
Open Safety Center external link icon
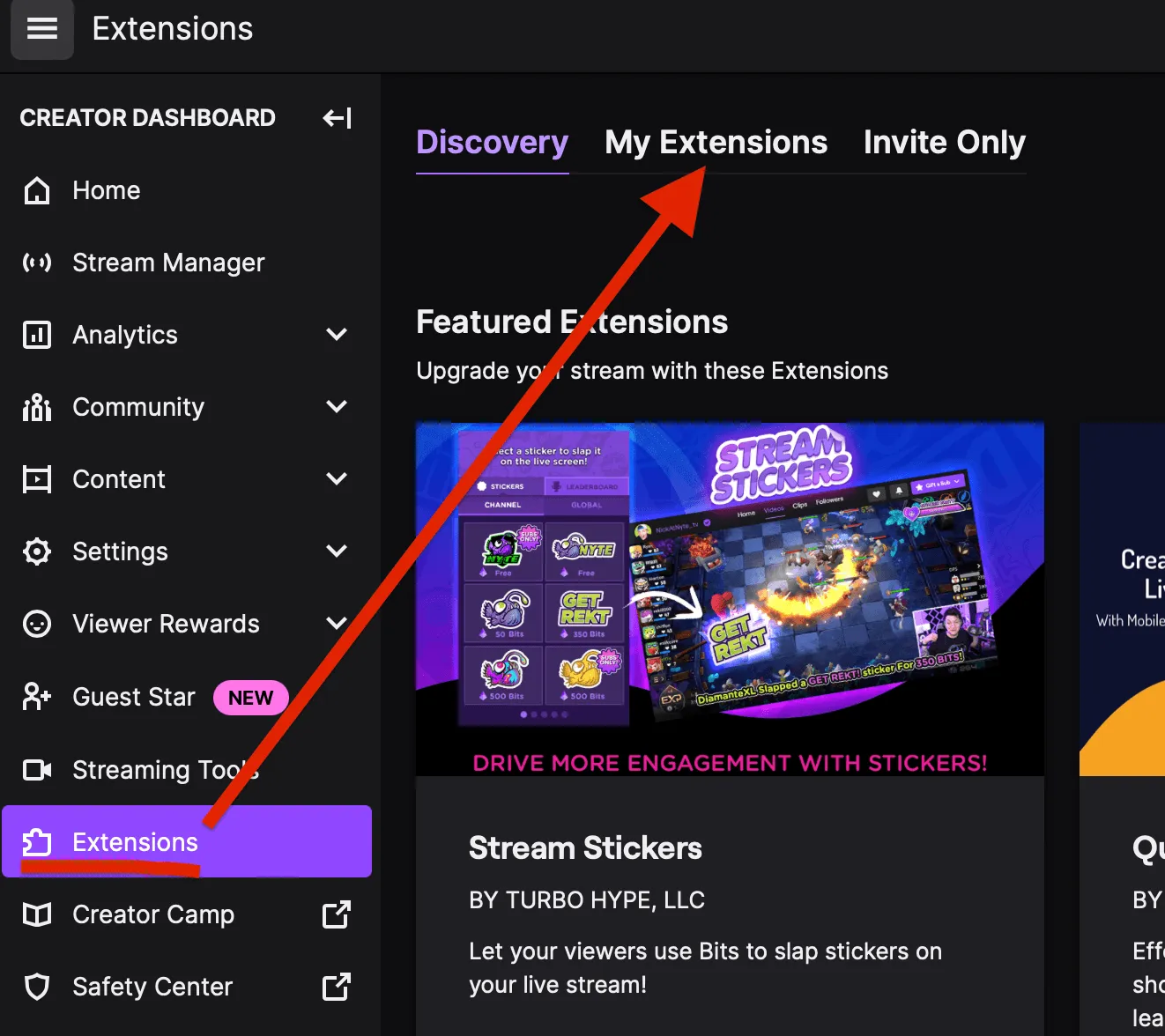[337, 987]
